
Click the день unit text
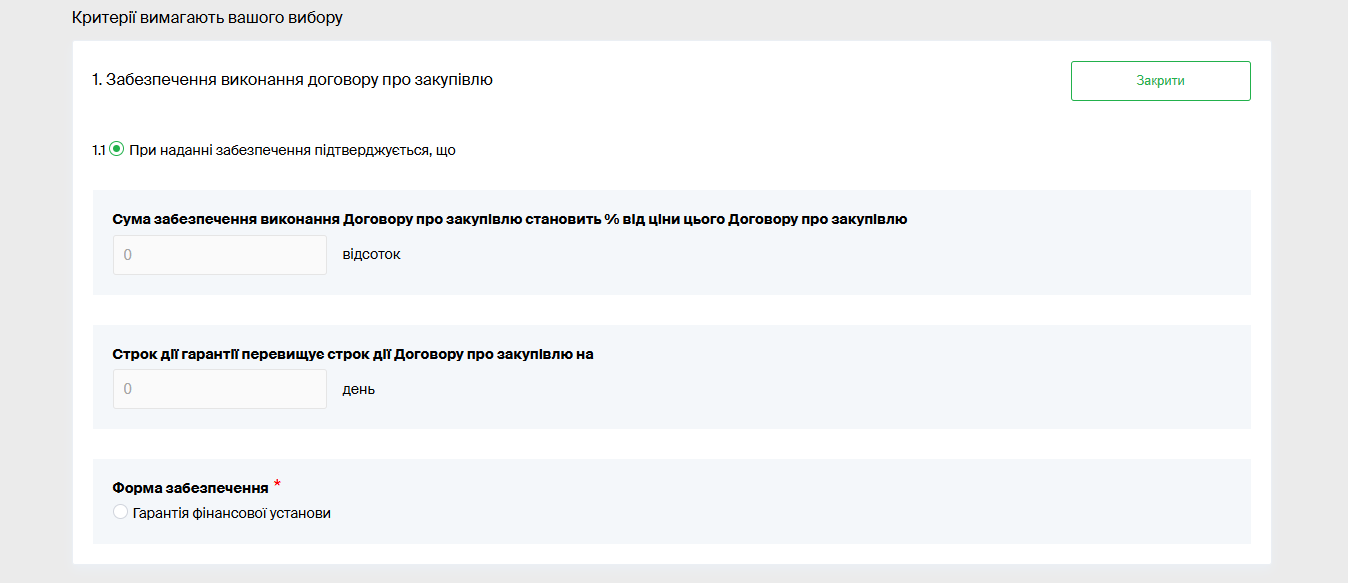[x=359, y=389]
